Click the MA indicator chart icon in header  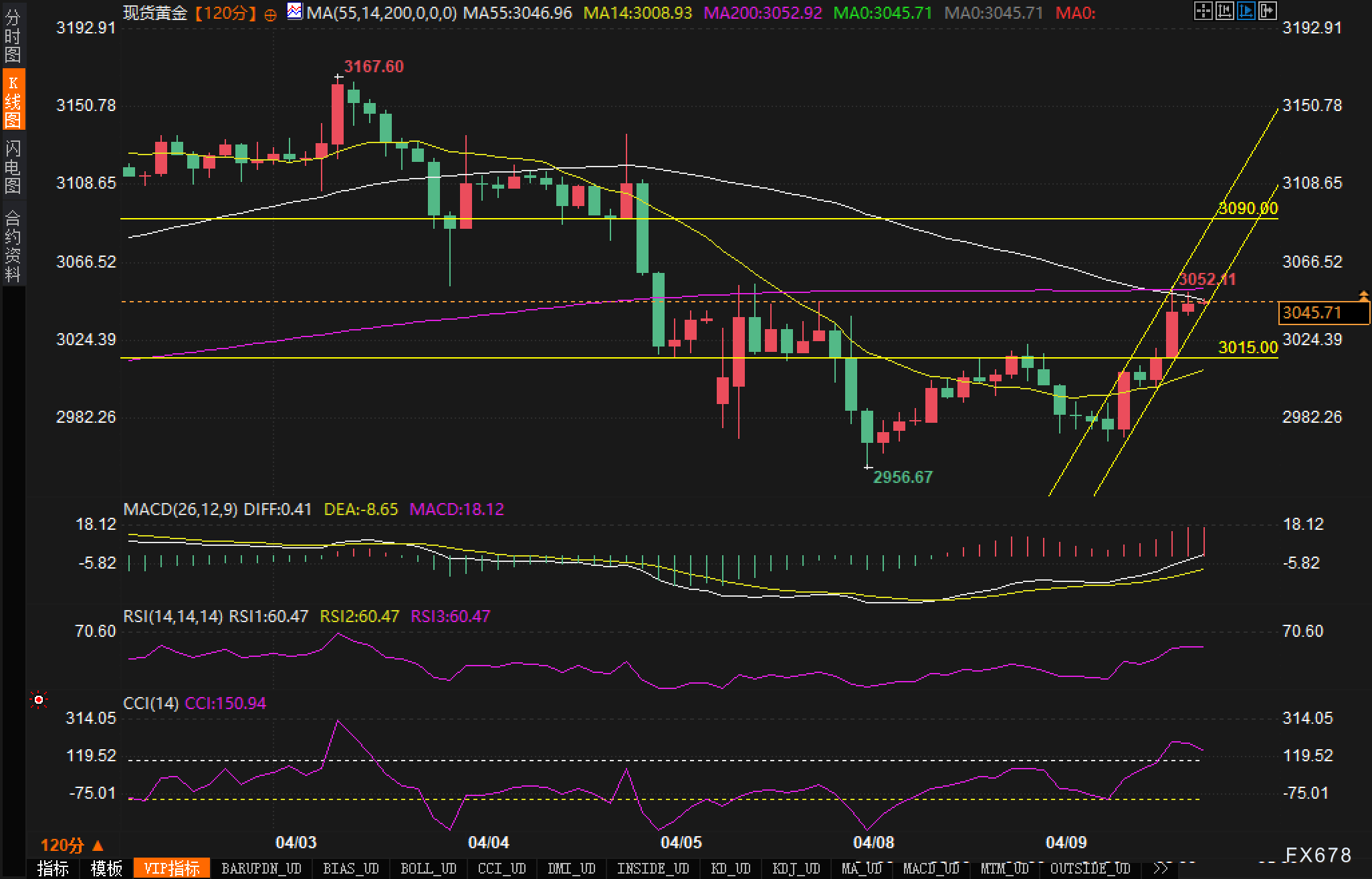[294, 11]
